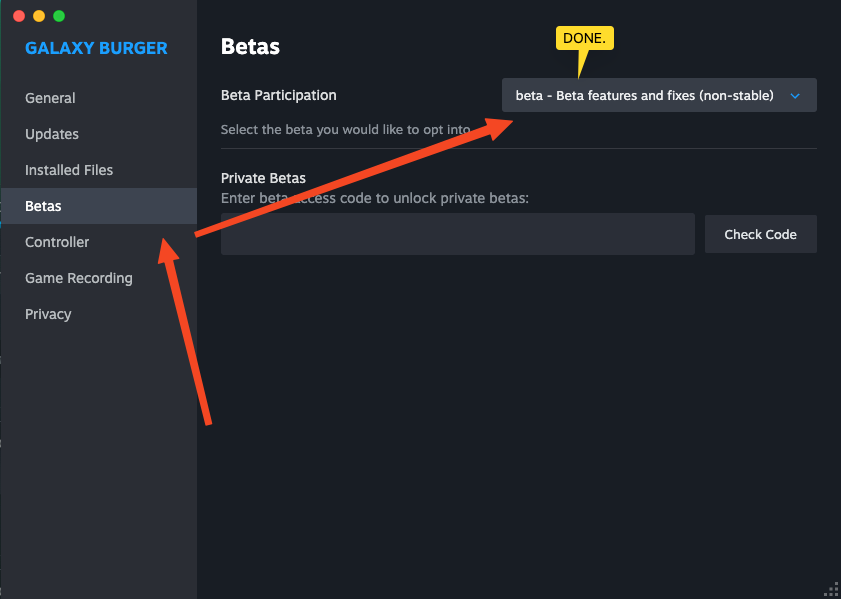The width and height of the screenshot is (841, 599).
Task: Click the Private Betas heading text
Action: pyautogui.click(x=263, y=178)
